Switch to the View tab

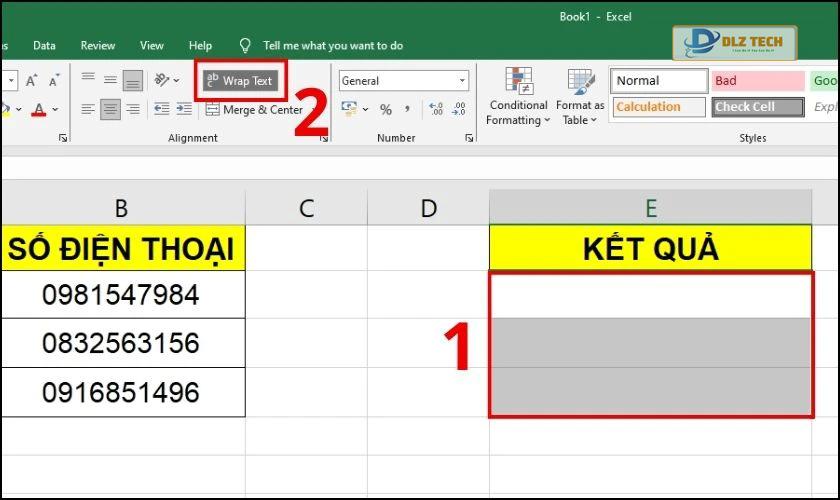152,46
